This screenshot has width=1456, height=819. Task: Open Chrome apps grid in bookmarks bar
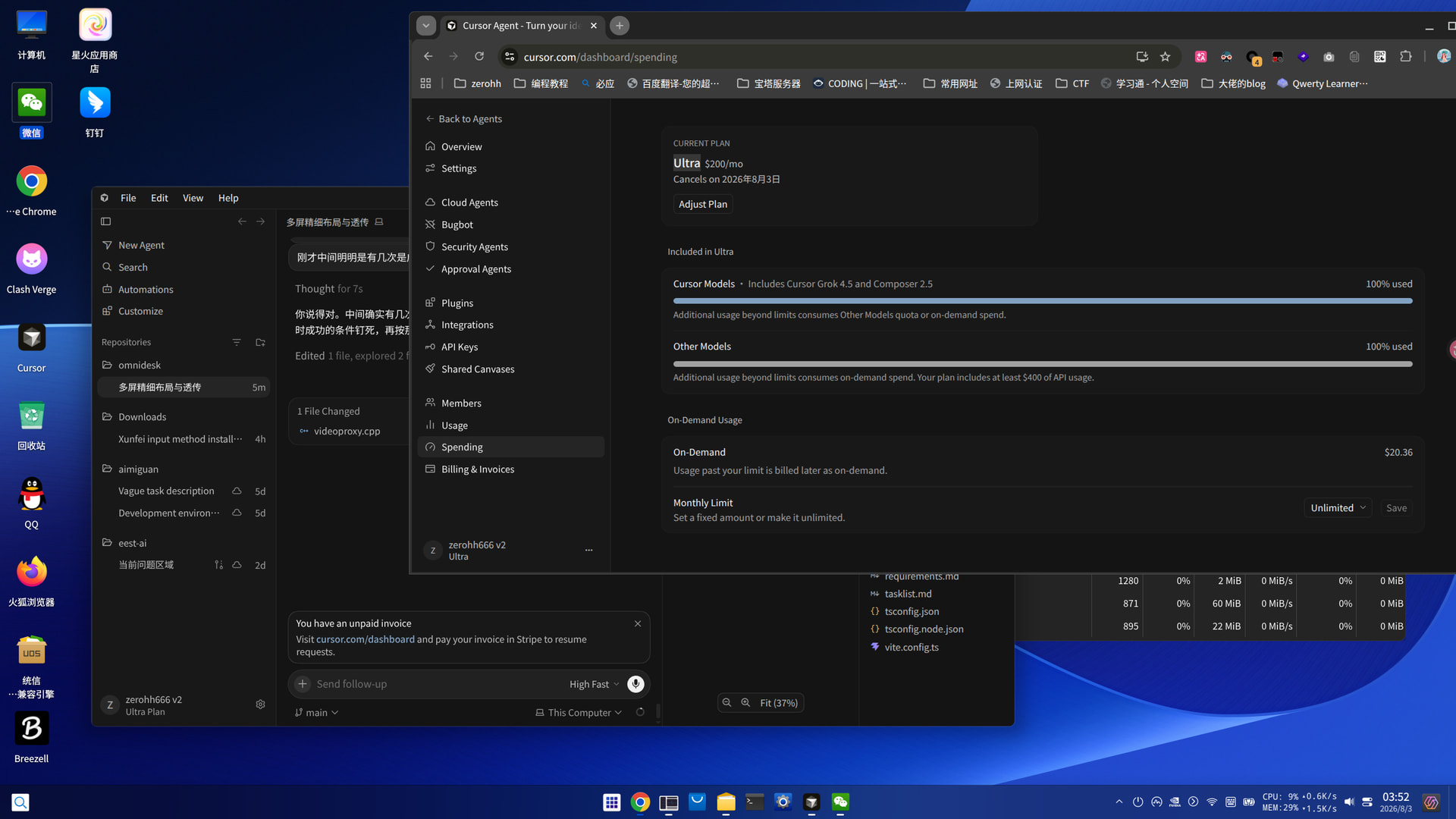(425, 83)
